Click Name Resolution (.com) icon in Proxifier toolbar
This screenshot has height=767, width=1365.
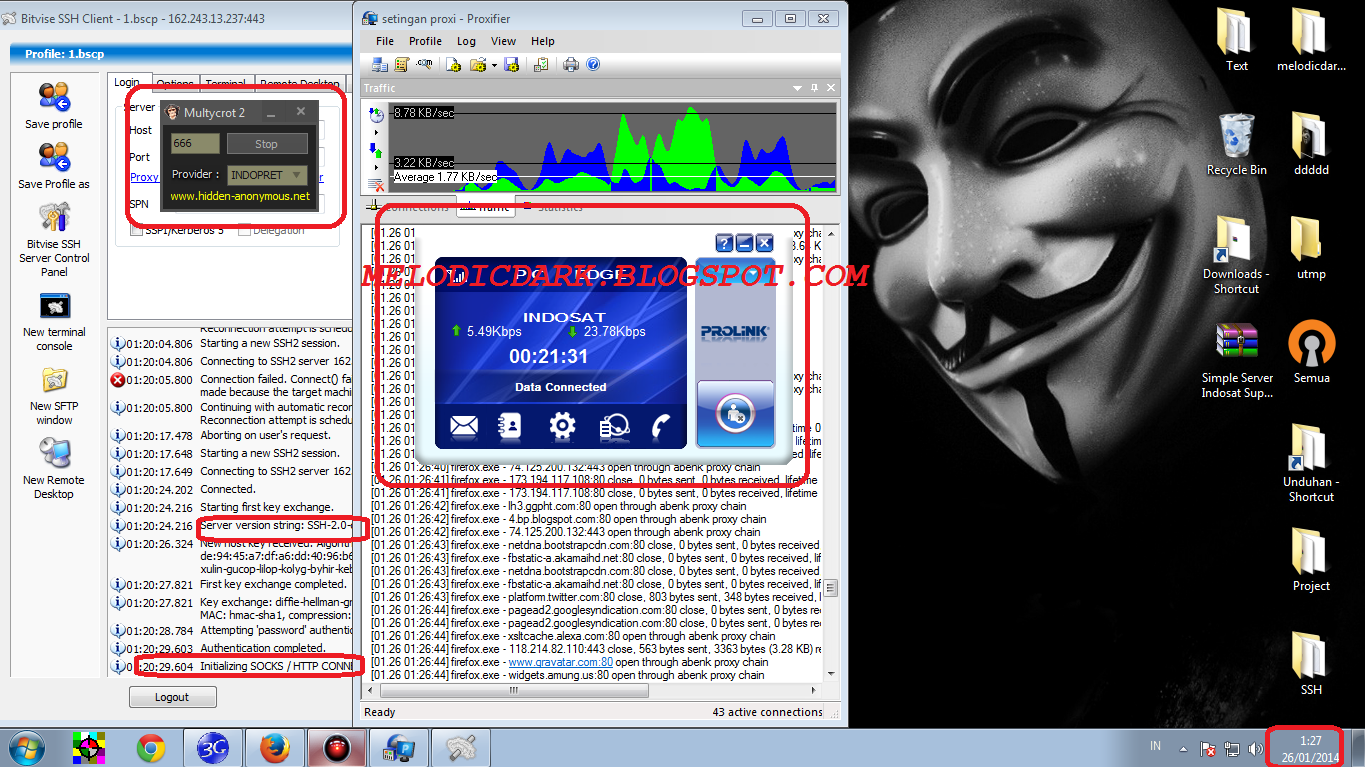point(424,64)
